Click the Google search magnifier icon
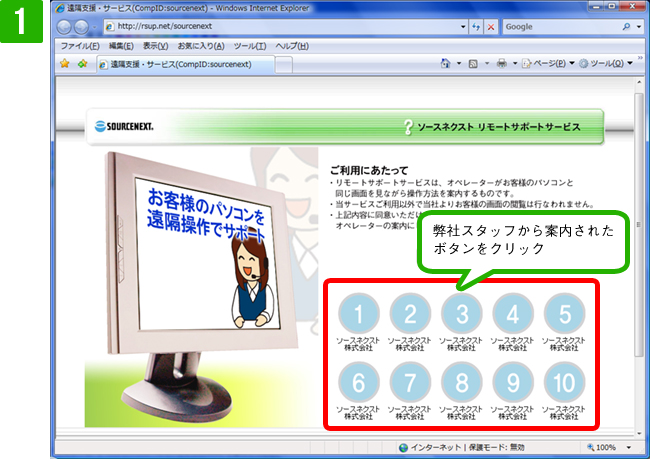 (x=626, y=27)
